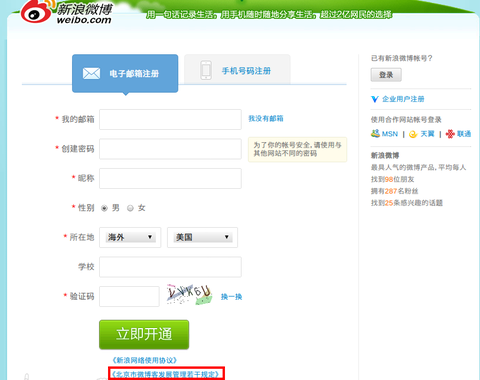Image resolution: width=480 pixels, height=380 pixels.
Task: Click the password safety tip box
Action: [298, 149]
